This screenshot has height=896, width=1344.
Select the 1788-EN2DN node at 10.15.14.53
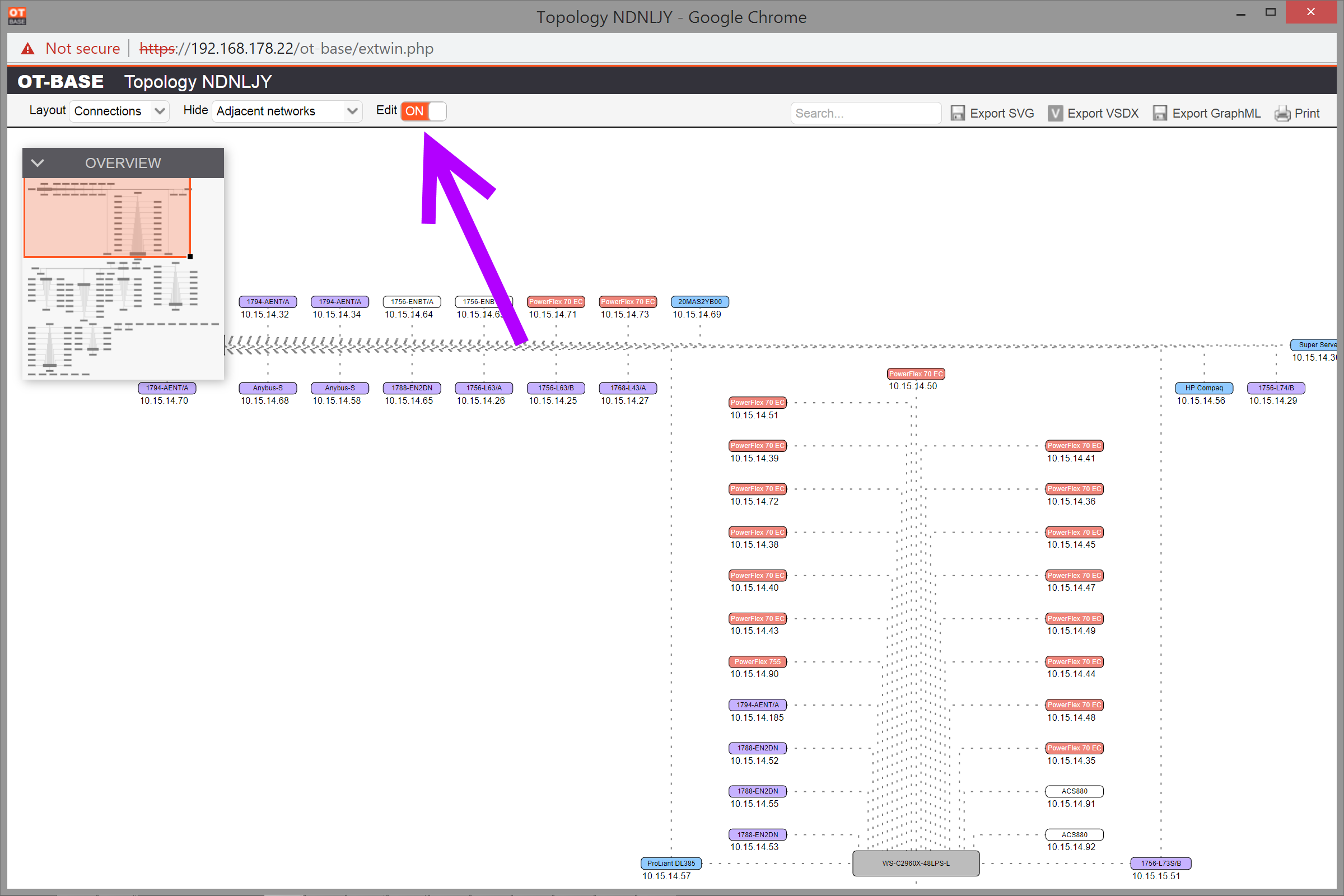[x=757, y=834]
